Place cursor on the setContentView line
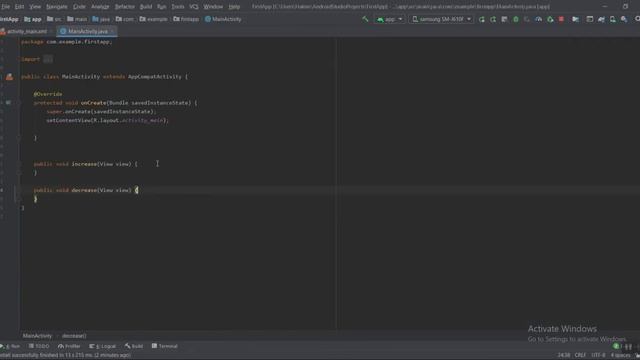 point(107,120)
